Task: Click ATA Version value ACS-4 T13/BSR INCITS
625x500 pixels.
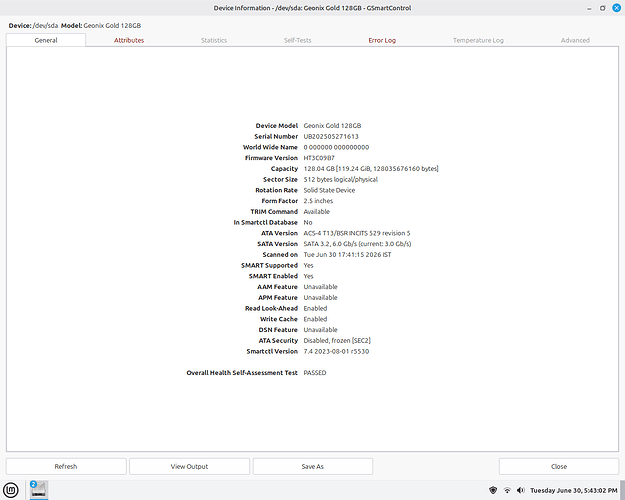Action: click(357, 233)
